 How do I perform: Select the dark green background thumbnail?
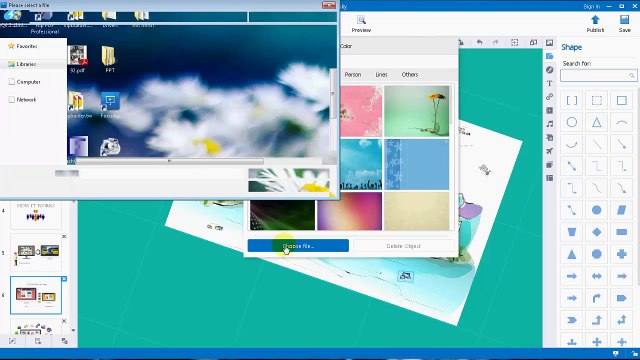[x=282, y=215]
